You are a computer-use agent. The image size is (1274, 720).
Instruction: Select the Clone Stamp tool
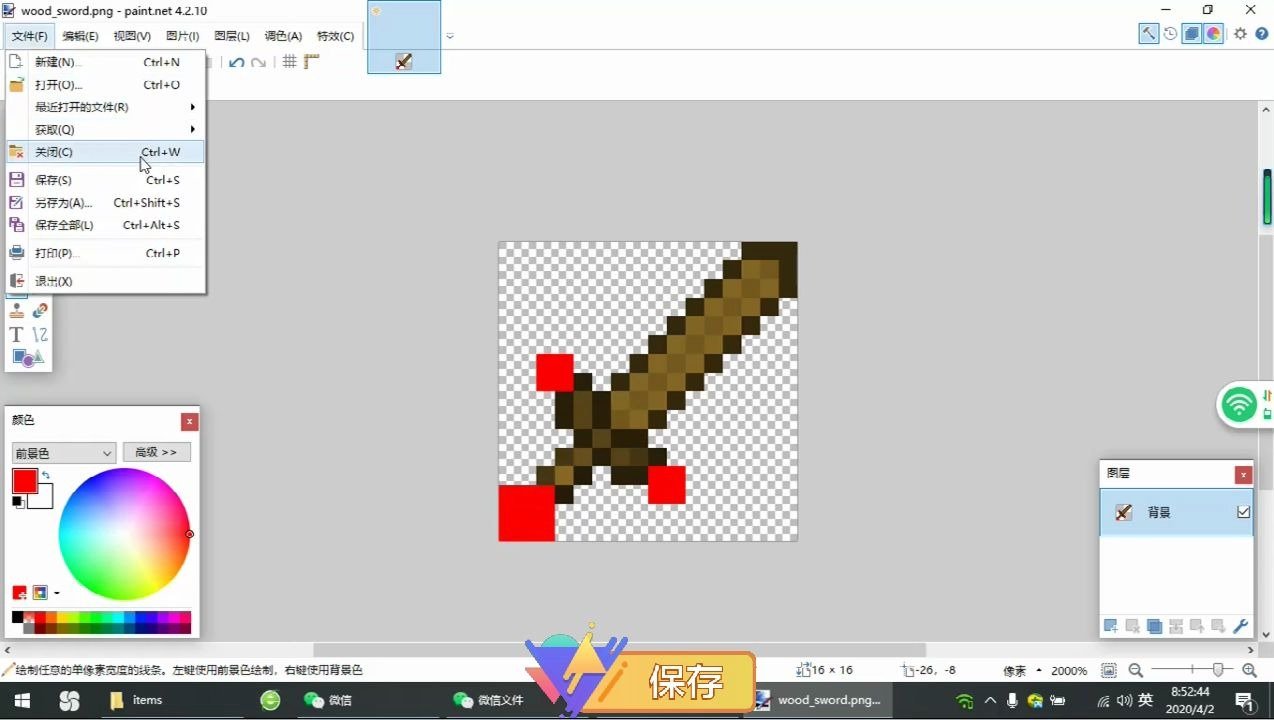coord(17,311)
